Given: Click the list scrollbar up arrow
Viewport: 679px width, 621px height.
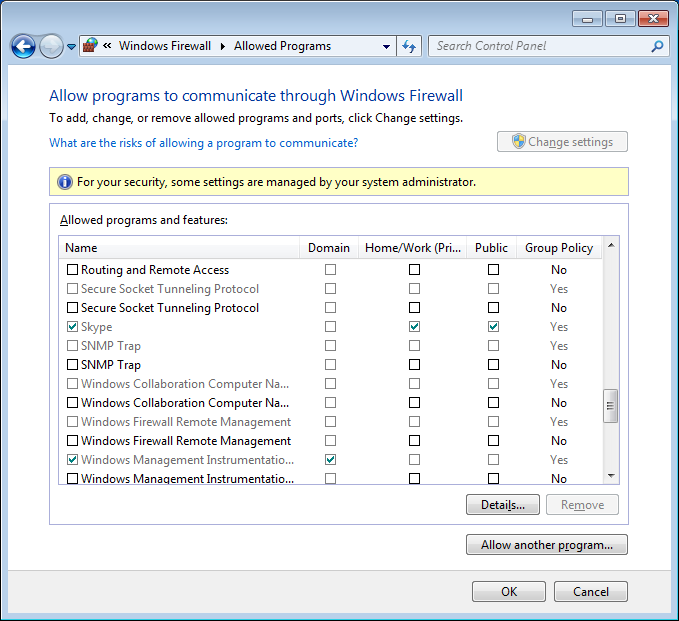Looking at the screenshot, I should pos(611,245).
